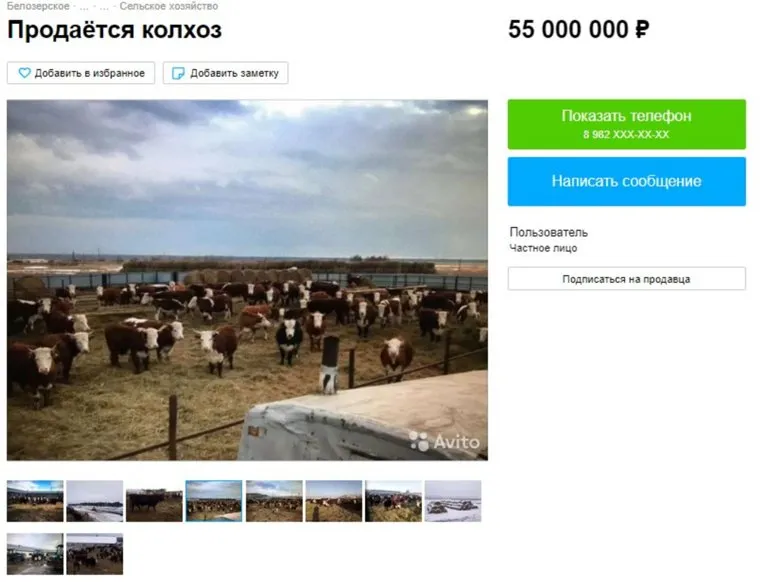Screen dimensions: 760x582
Task: Select the snowy field second thumbnail
Action: (x=95, y=501)
